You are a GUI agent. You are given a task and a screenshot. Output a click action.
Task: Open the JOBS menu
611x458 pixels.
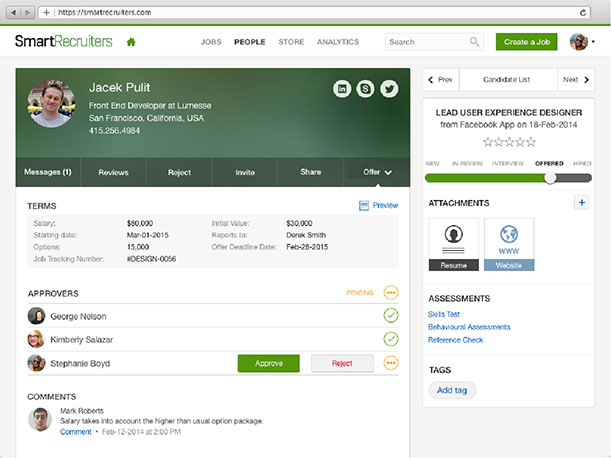[211, 42]
